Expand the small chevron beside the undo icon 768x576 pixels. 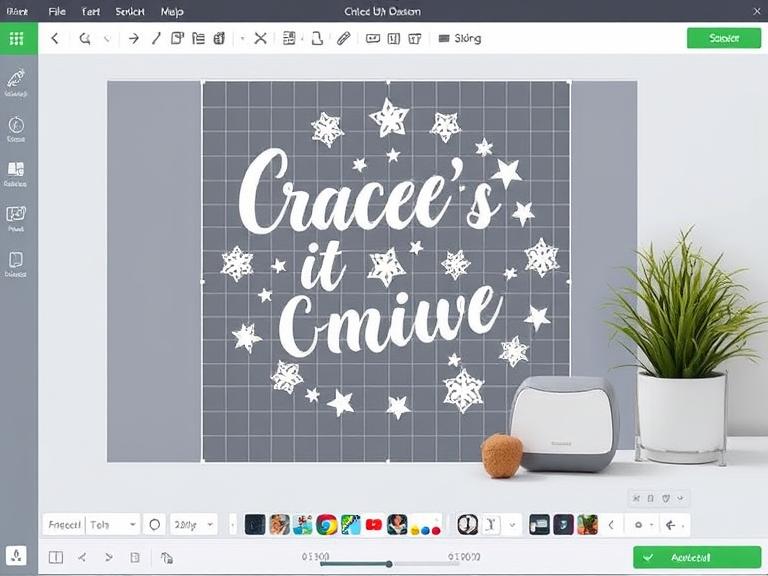pyautogui.click(x=108, y=38)
